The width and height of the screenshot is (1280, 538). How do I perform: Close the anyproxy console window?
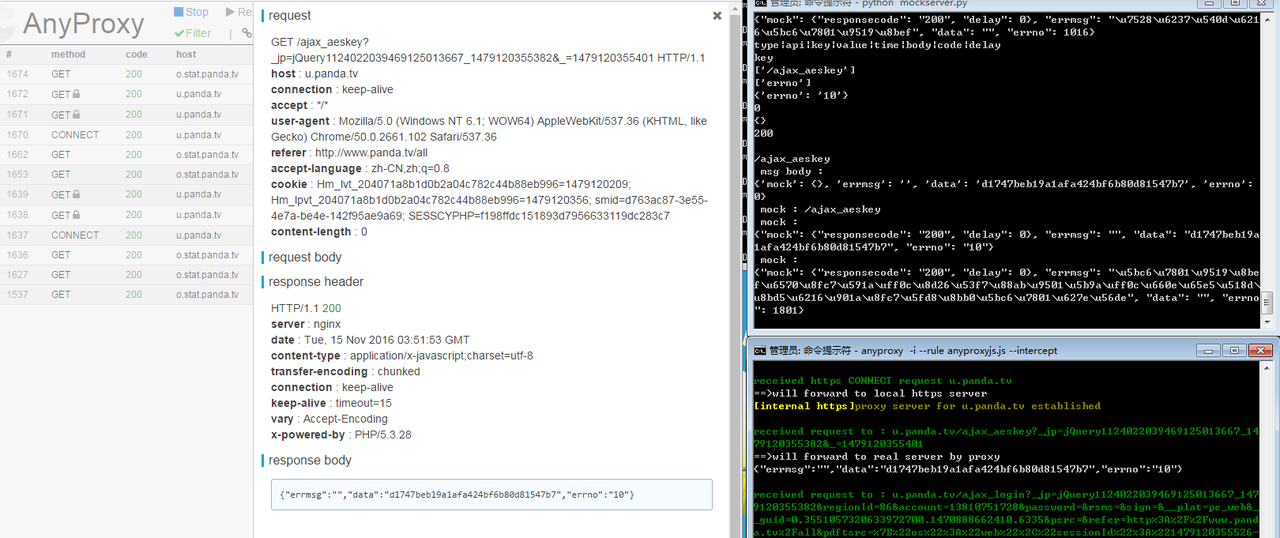coord(1259,351)
